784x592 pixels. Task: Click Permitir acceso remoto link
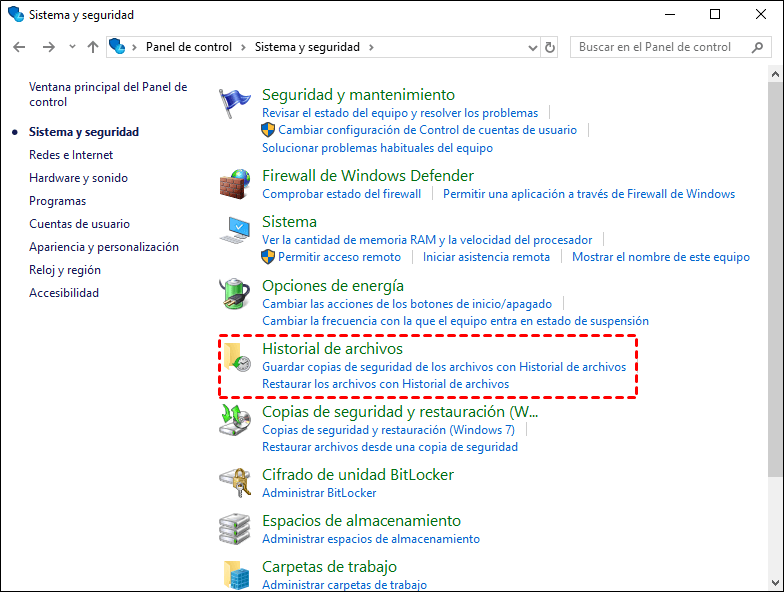point(340,257)
